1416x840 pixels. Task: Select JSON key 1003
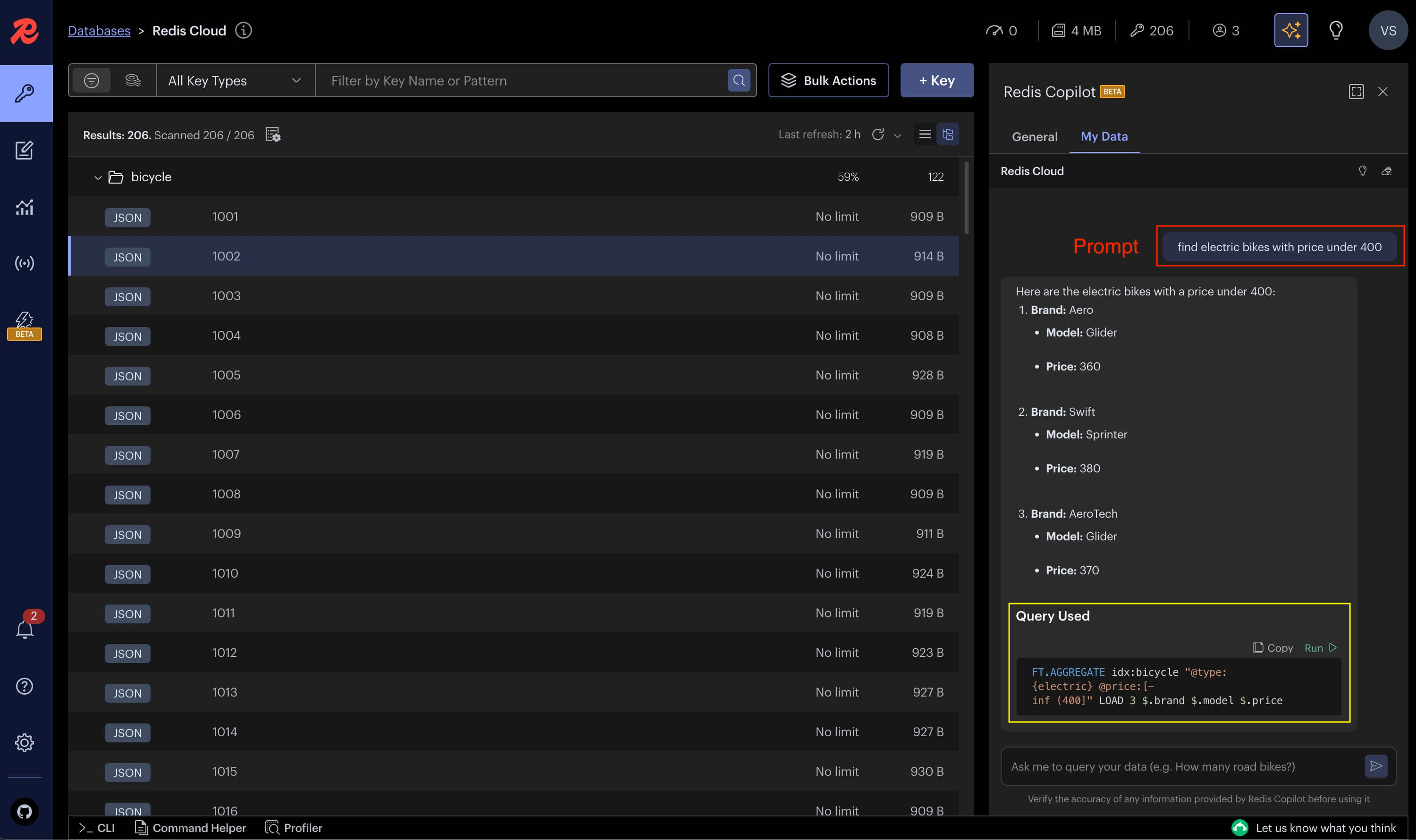tap(513, 295)
